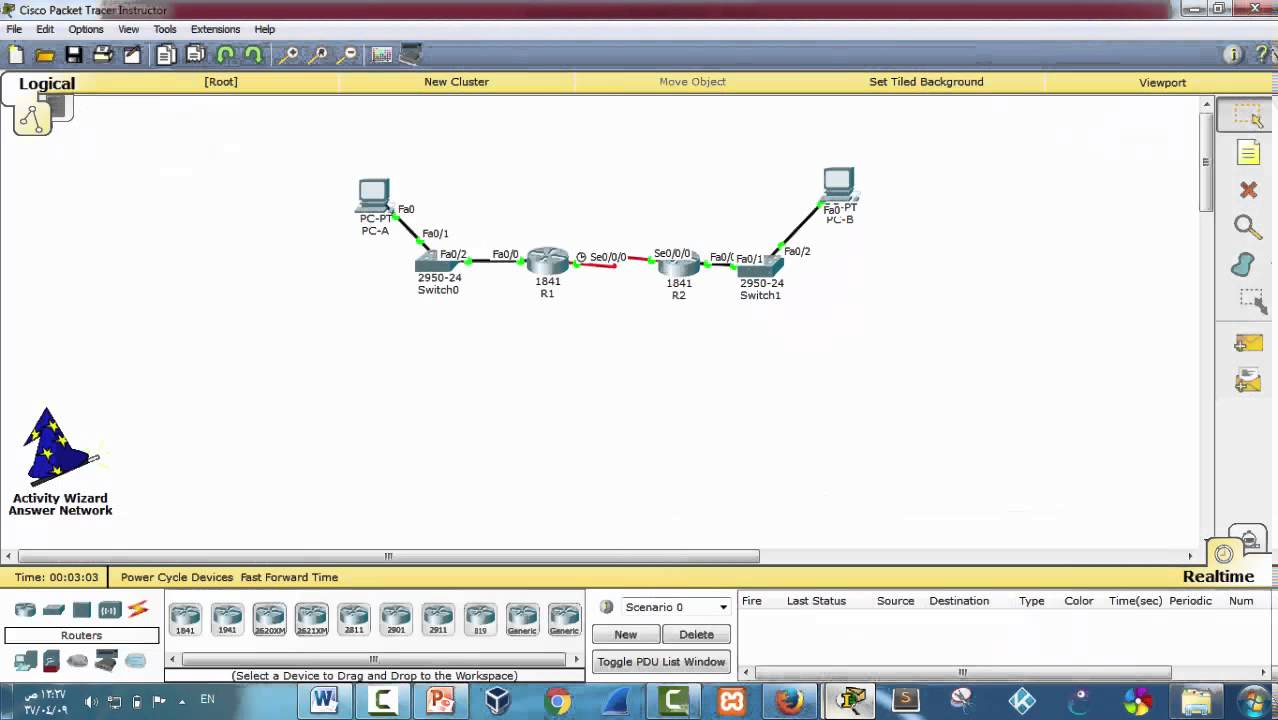Open the Drawing Palette icon
This screenshot has height=720, width=1278.
(x=382, y=55)
